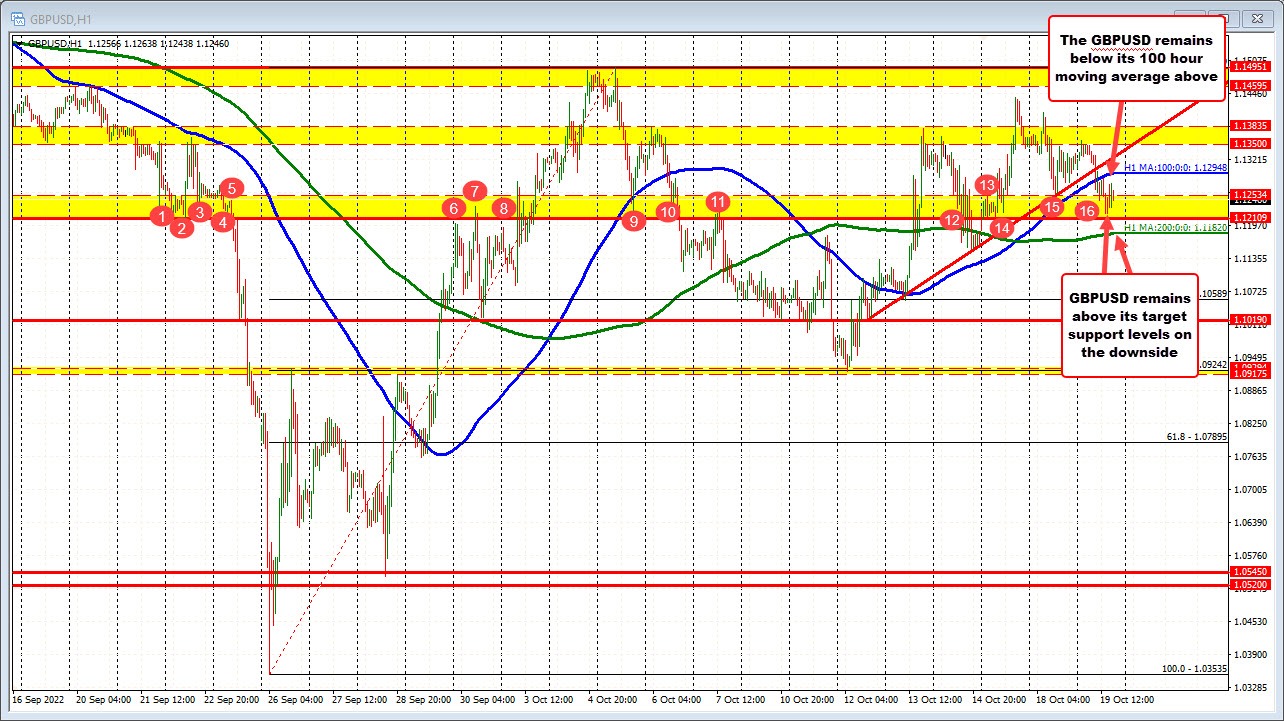The height and width of the screenshot is (721, 1284).
Task: Select the marker labeled 7
Action: pyautogui.click(x=474, y=189)
